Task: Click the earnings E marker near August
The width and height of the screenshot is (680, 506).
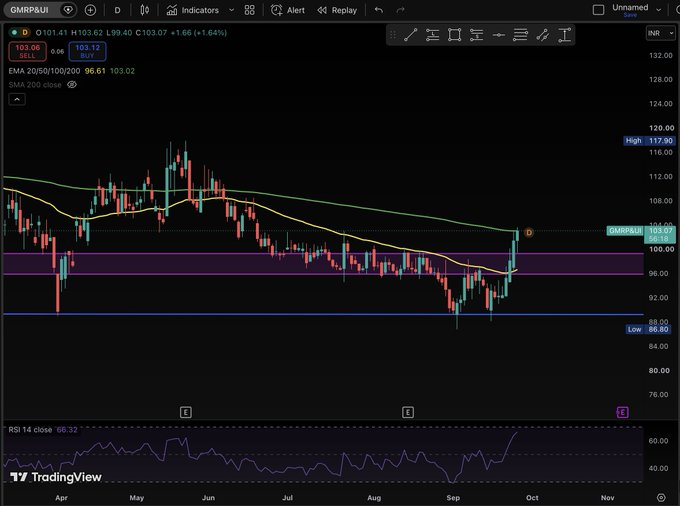Action: tap(408, 412)
